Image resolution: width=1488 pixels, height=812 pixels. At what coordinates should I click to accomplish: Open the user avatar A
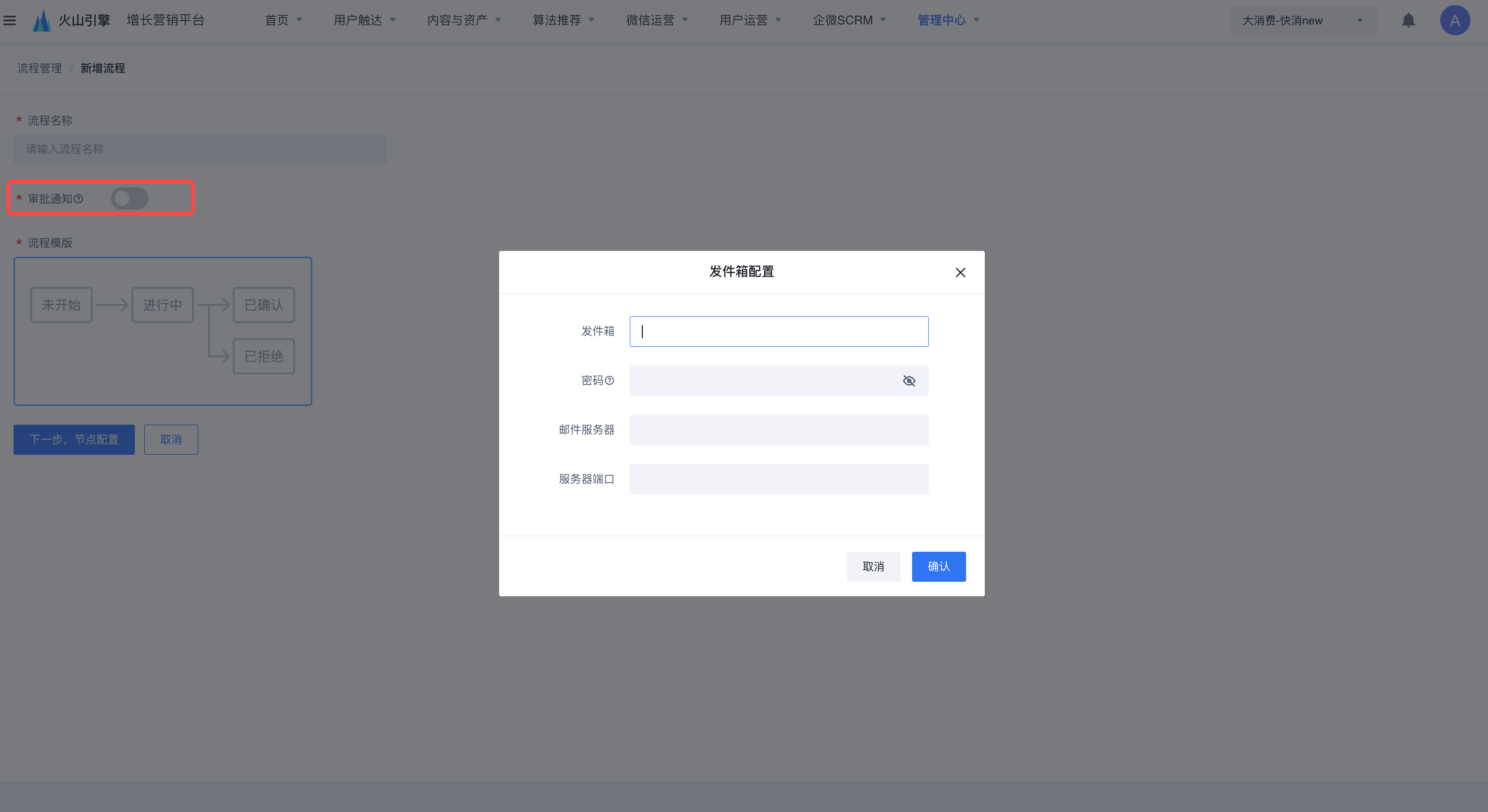point(1454,20)
